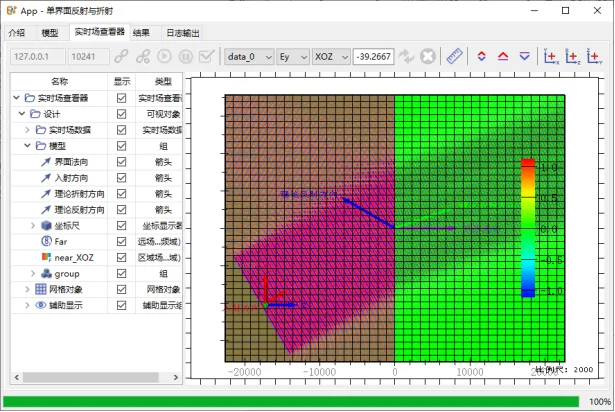Expand the 辅助显示 tree node

pyautogui.click(x=27, y=305)
